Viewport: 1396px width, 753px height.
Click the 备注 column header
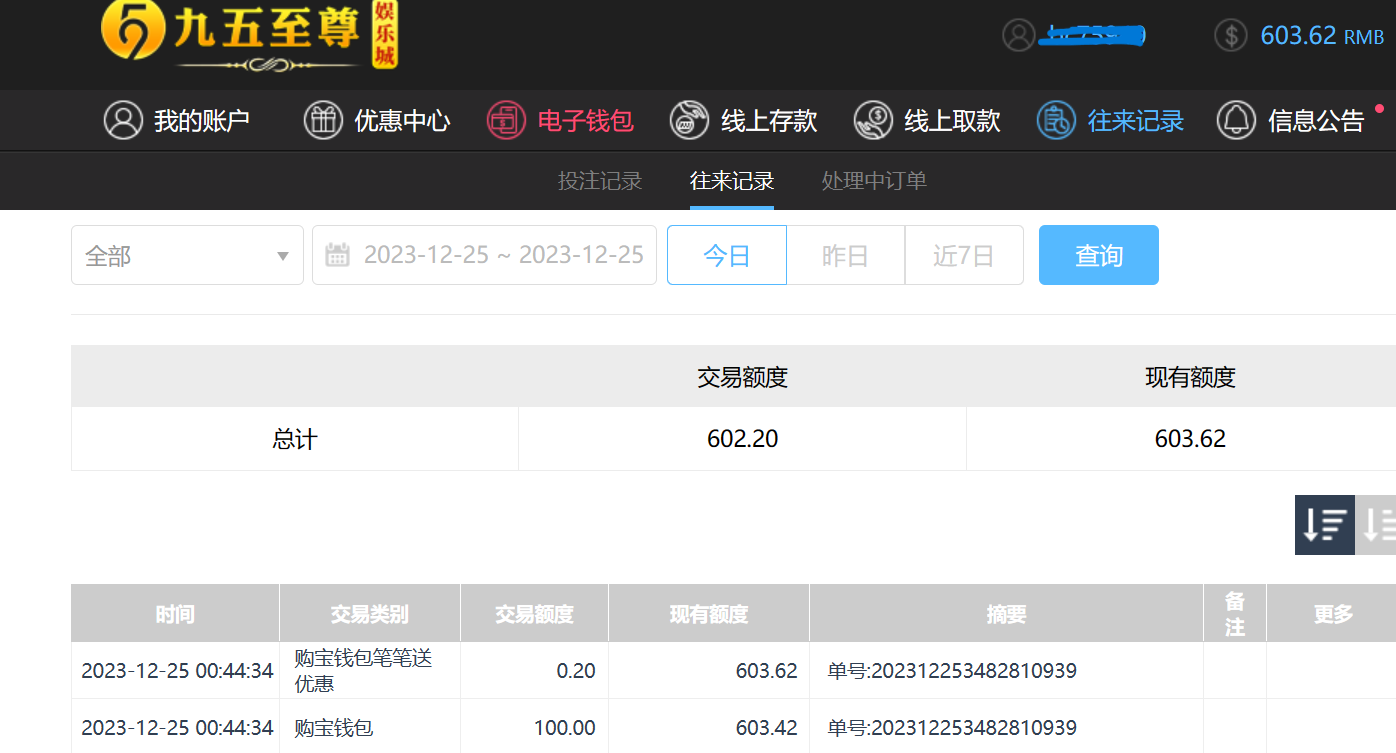pos(1235,613)
